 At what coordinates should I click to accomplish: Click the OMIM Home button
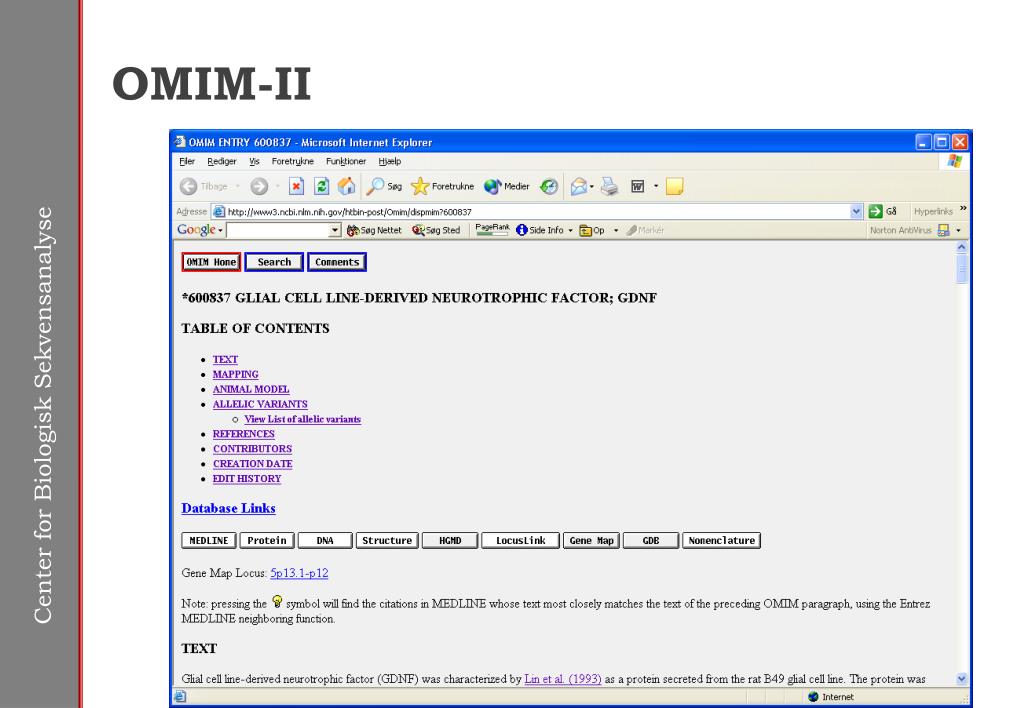click(211, 262)
